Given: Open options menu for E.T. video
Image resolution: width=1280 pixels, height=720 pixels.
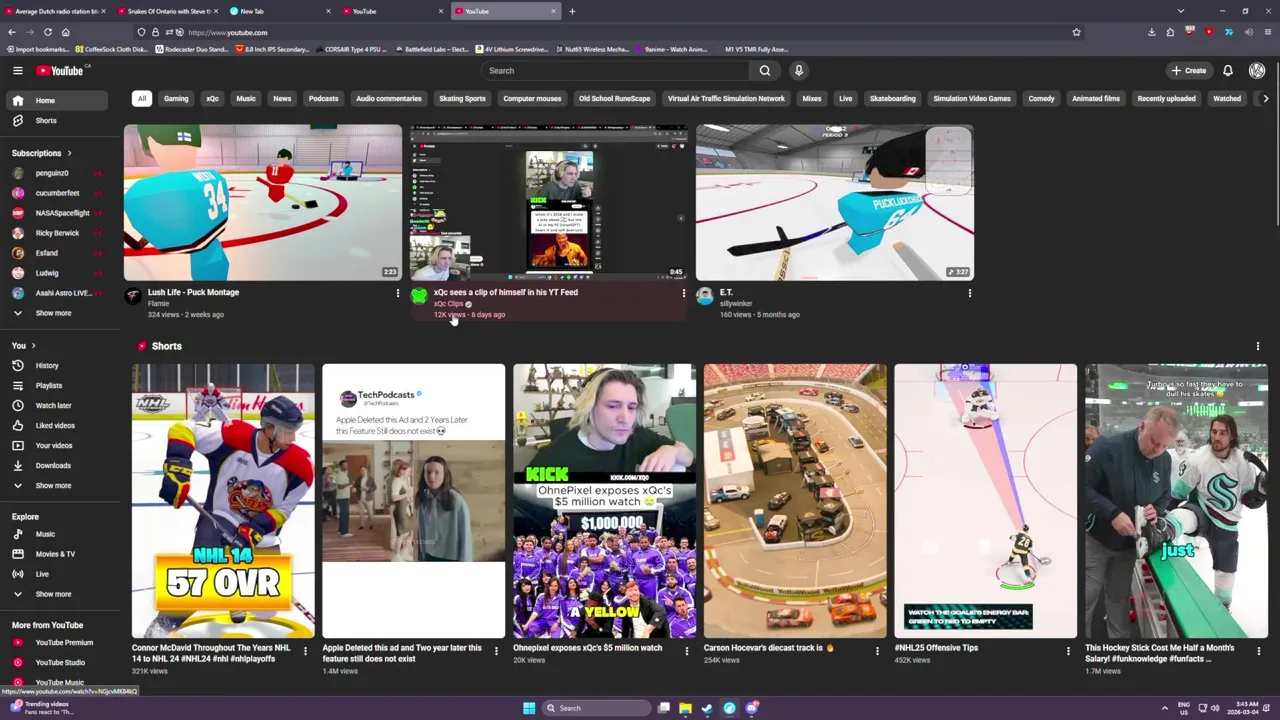Looking at the screenshot, I should click(969, 293).
